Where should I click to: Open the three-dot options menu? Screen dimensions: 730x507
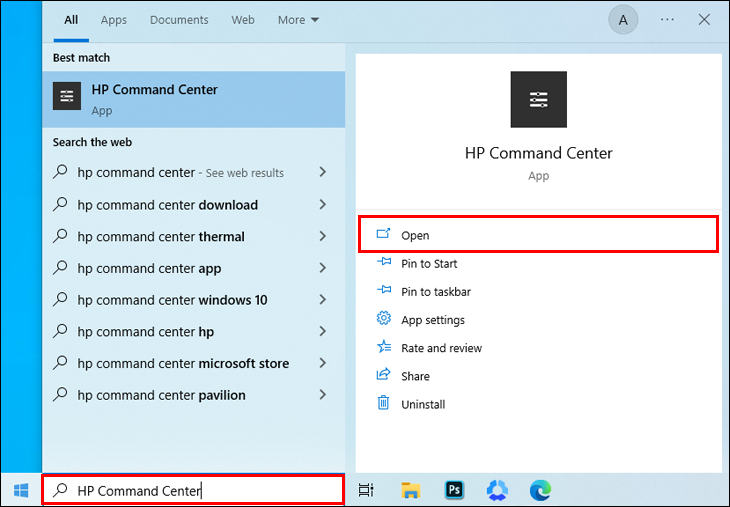coord(668,20)
